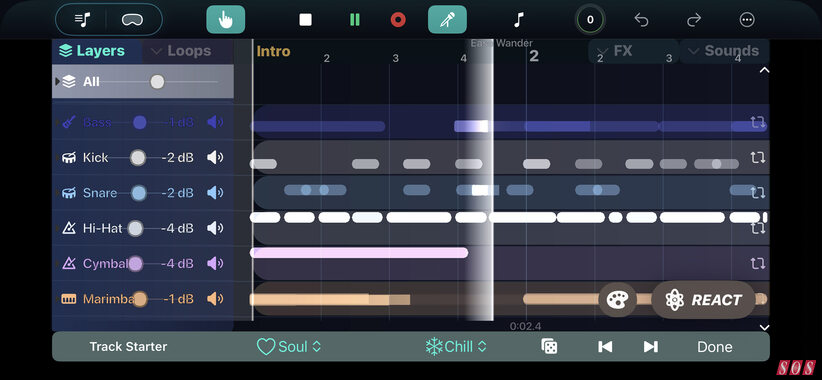Adjust the Cymbal volume slider knob
The image size is (822, 380).
135,263
